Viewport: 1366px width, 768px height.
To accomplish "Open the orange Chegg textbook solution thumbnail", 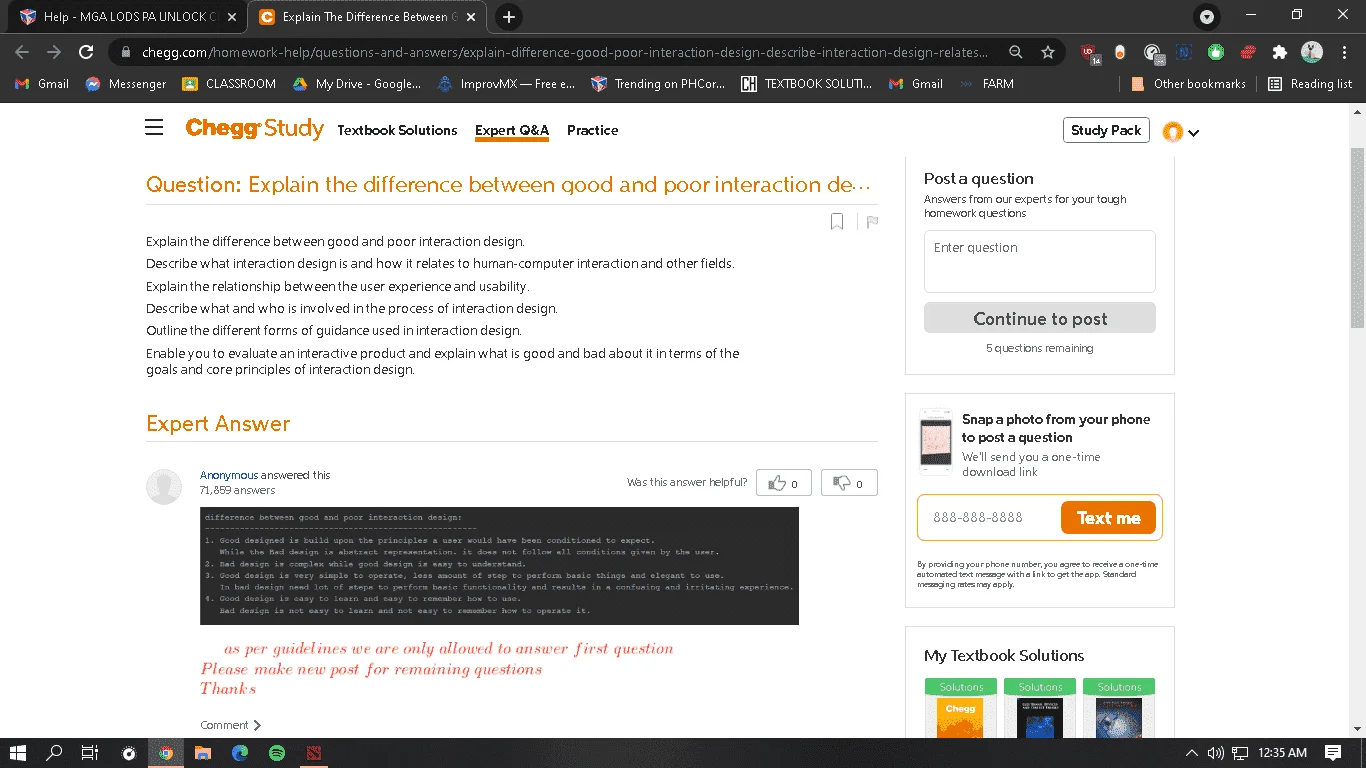I will point(961,709).
